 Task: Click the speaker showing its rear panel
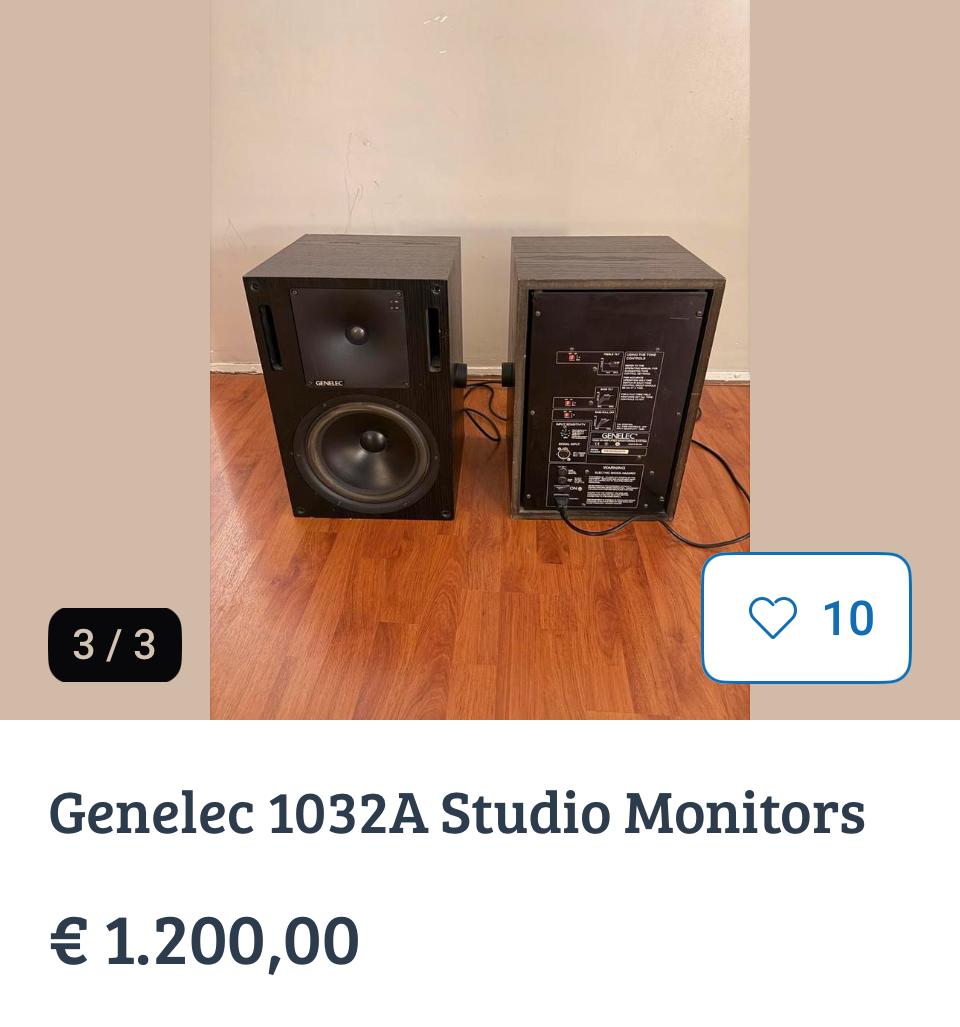click(618, 378)
